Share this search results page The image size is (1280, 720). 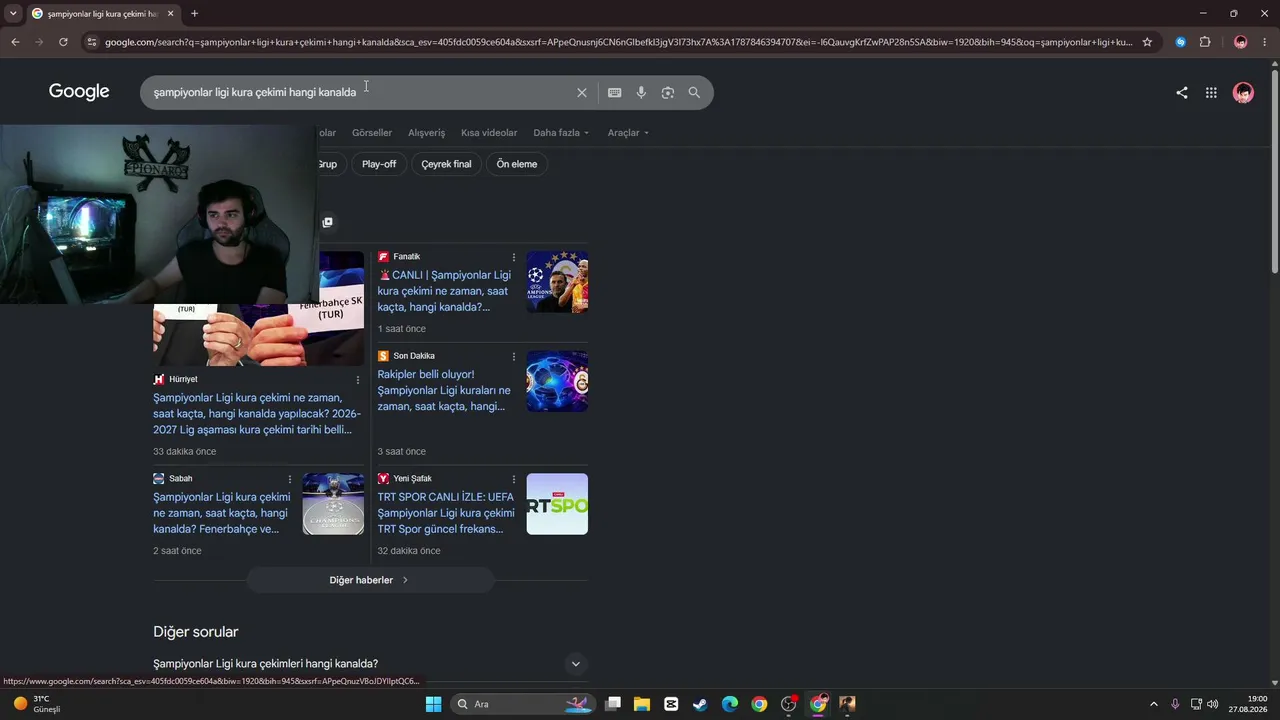1182,93
